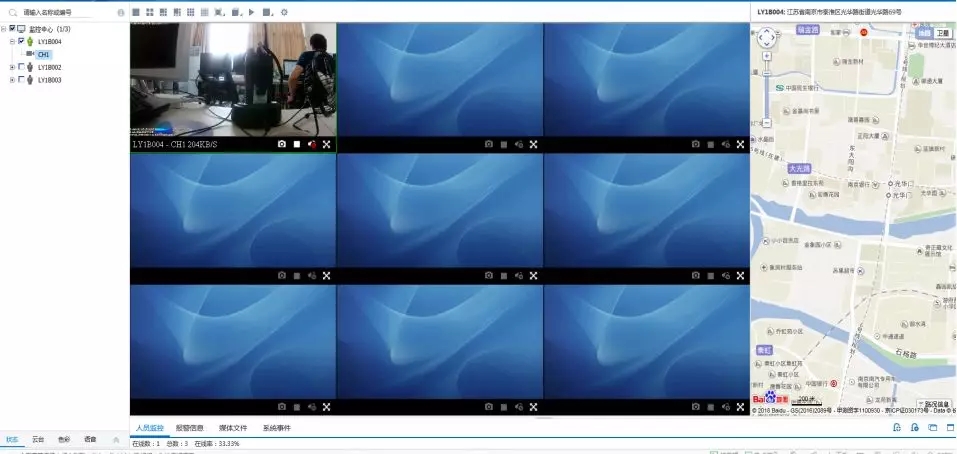Screen dimensions: 957x454
Task: Click snapshot icon in bottom-left video pane
Action: [281, 406]
